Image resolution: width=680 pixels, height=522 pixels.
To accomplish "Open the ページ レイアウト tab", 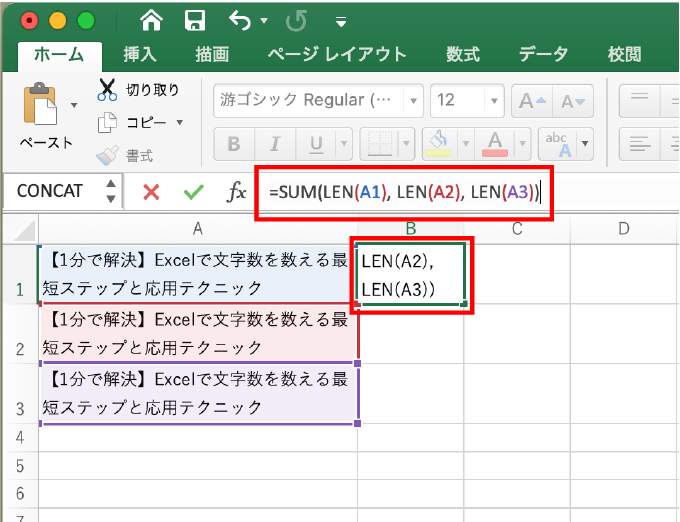I will pos(337,55).
